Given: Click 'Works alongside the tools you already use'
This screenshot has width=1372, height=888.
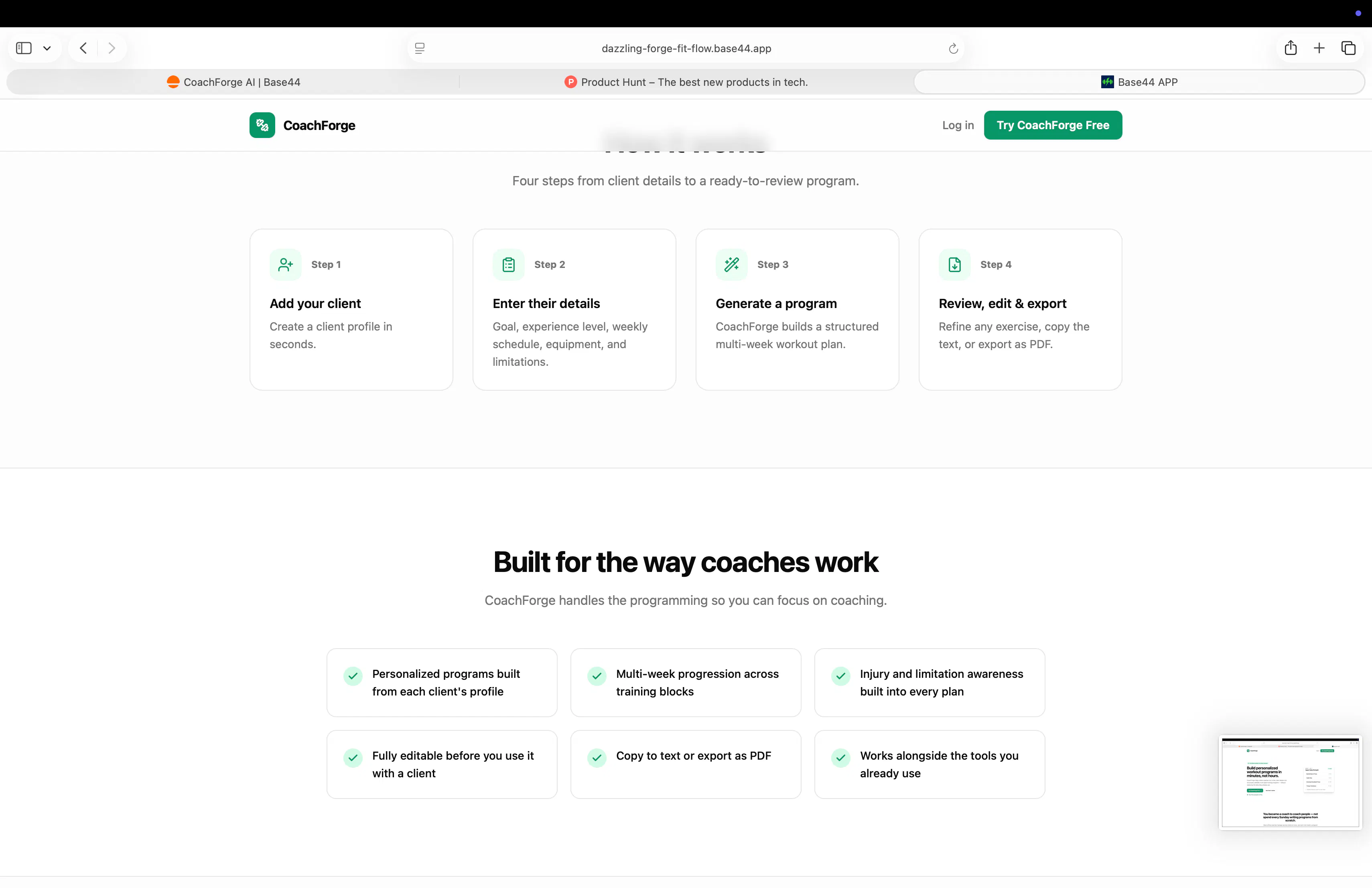Looking at the screenshot, I should 939,764.
